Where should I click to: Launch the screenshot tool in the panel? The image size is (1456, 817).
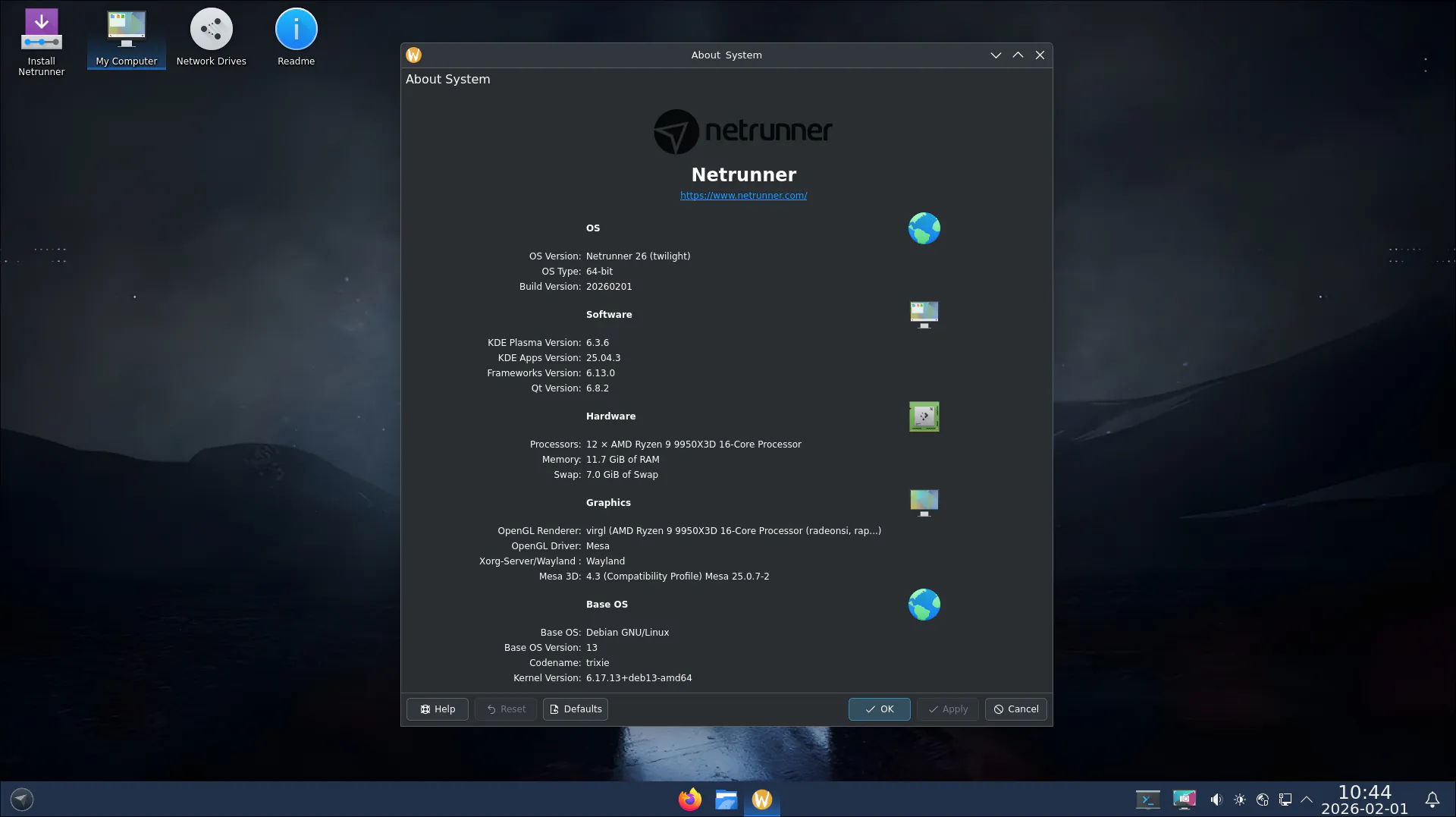click(x=1184, y=800)
